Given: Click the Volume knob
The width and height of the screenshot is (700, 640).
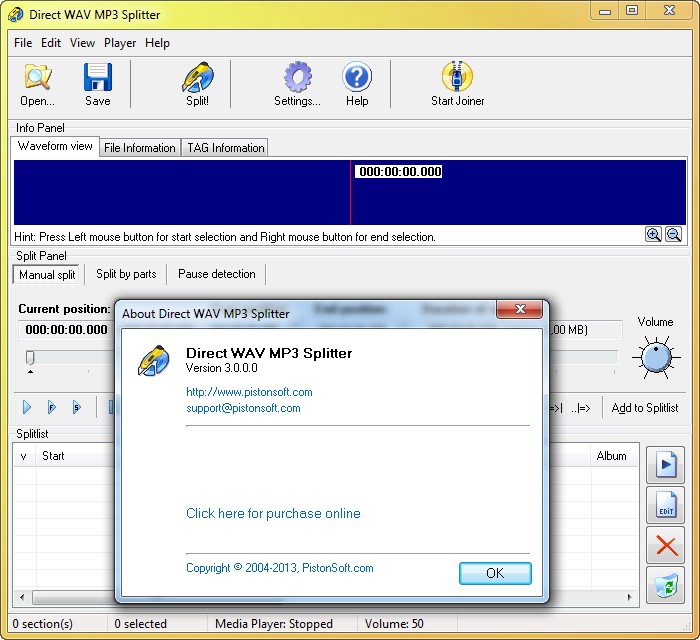Looking at the screenshot, I should tap(656, 357).
